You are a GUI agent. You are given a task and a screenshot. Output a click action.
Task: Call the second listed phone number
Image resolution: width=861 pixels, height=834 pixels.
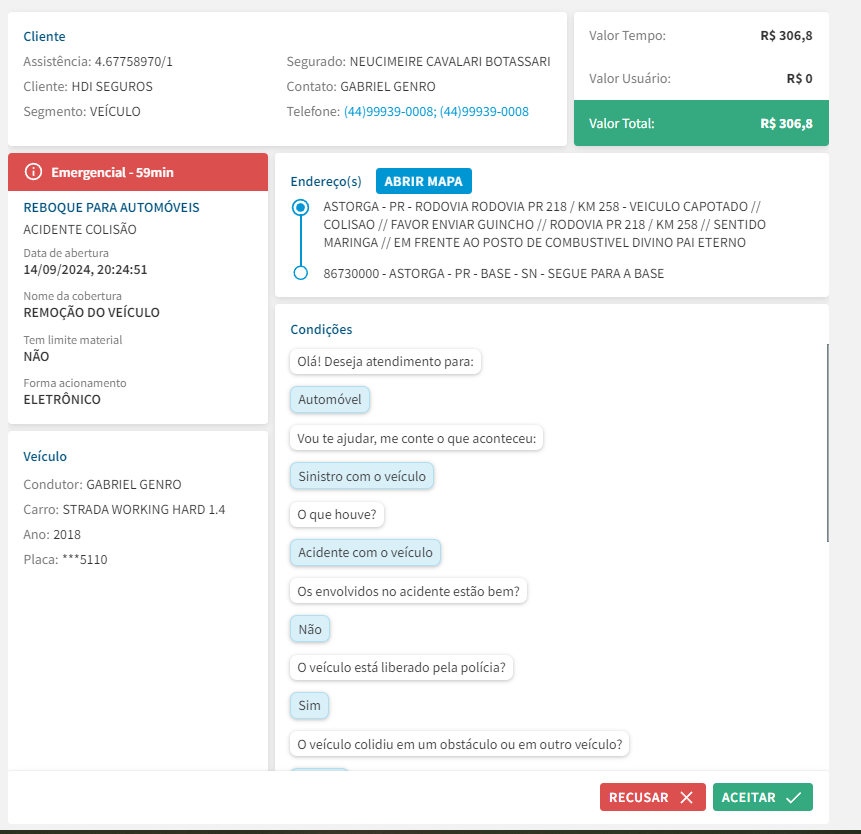pyautogui.click(x=484, y=112)
